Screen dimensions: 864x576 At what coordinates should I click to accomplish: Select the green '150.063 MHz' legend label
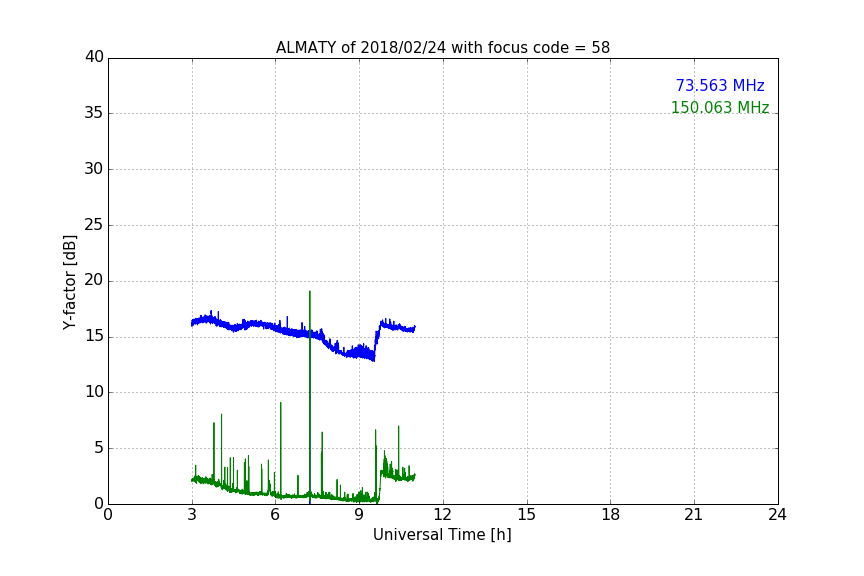pyautogui.click(x=720, y=107)
